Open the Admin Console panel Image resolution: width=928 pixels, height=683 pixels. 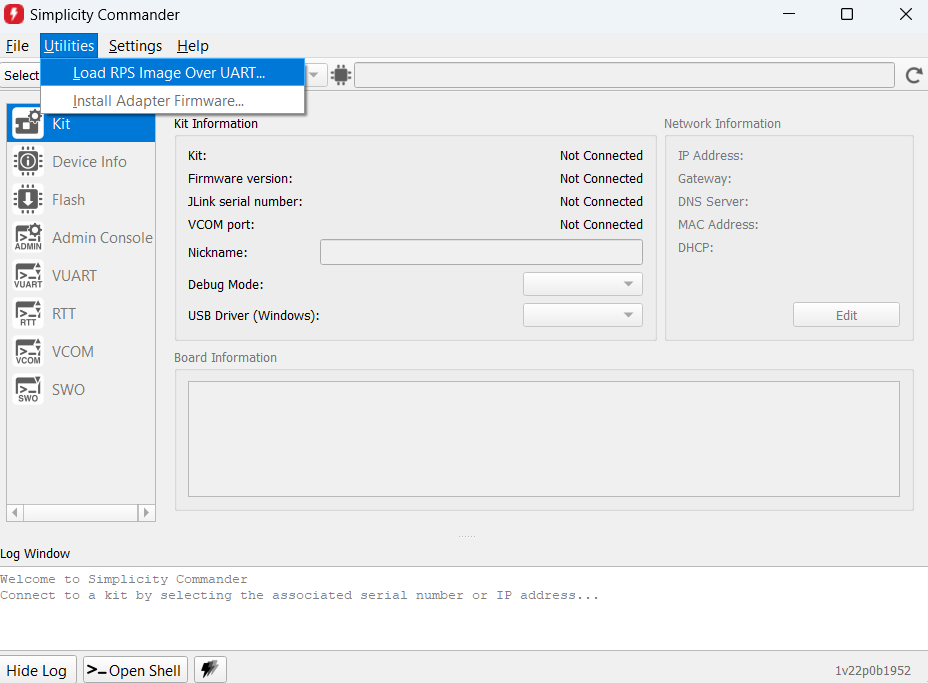[x=101, y=237]
